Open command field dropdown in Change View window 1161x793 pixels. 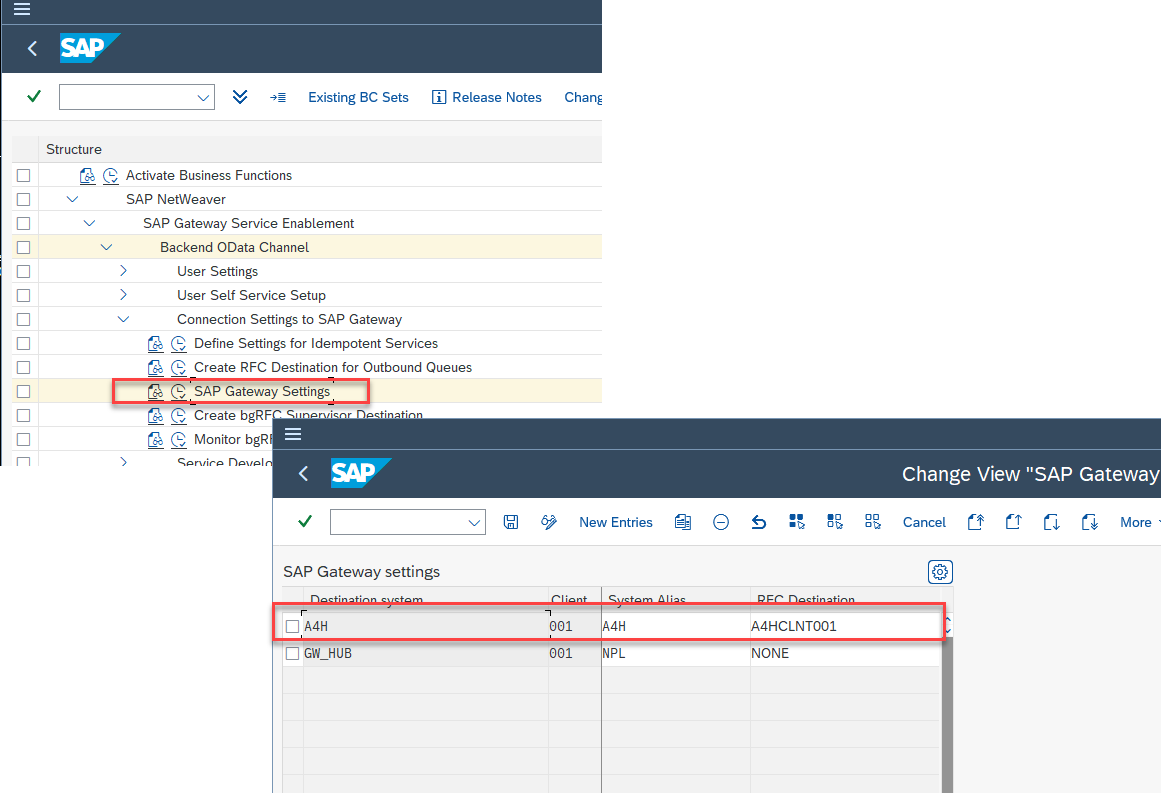[474, 523]
